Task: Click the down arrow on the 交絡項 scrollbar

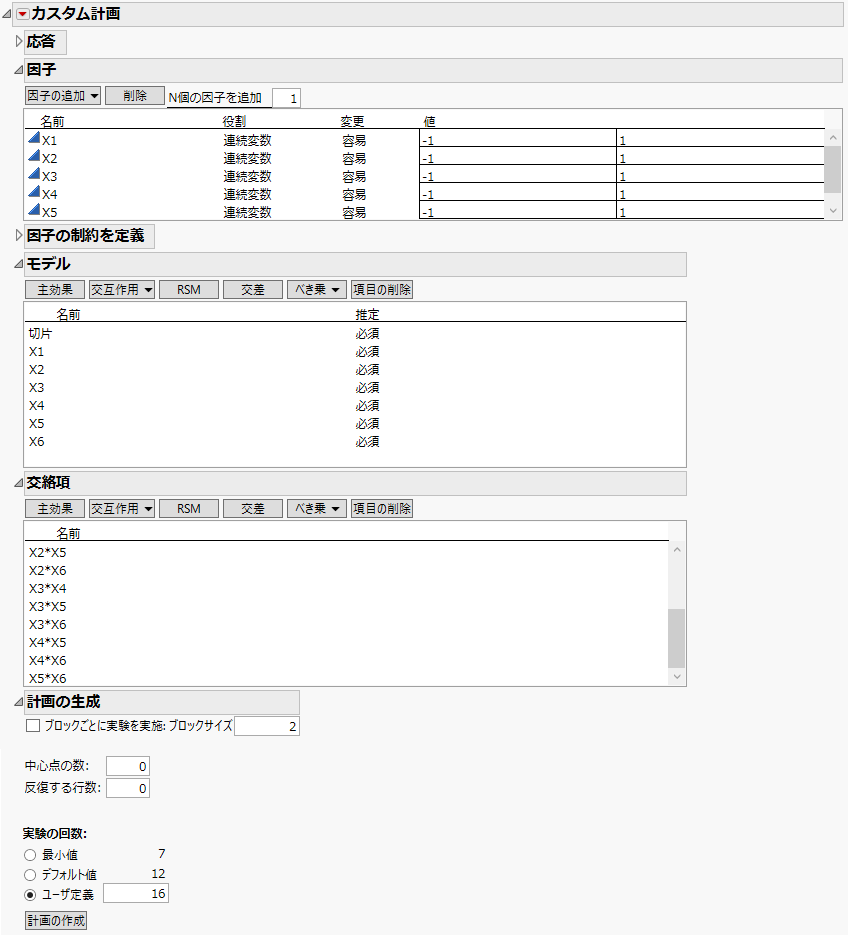Action: coord(678,678)
